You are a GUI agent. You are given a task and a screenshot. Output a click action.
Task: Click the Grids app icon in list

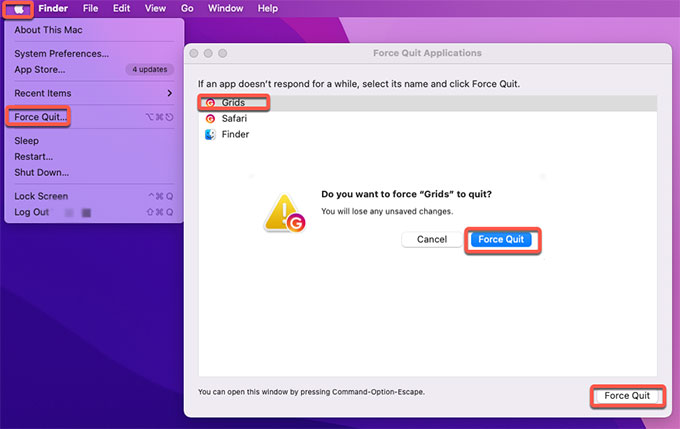[x=210, y=103]
